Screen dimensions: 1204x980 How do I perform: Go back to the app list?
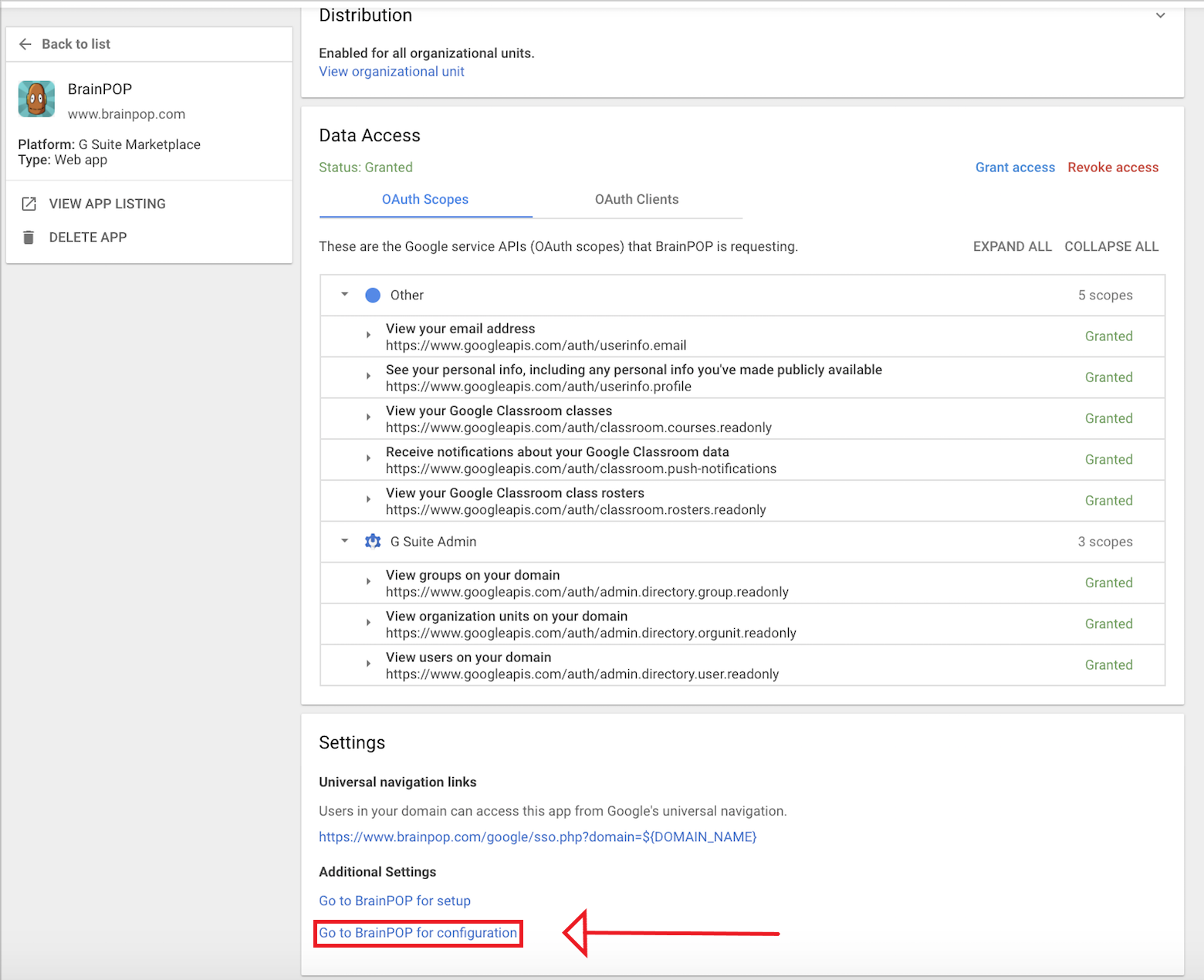click(x=76, y=44)
